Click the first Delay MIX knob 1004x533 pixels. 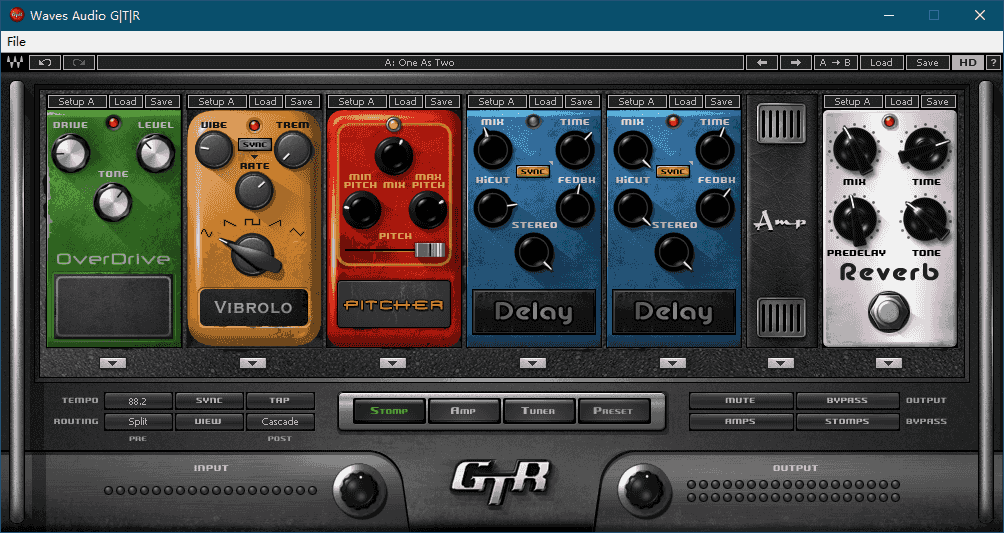(x=492, y=149)
